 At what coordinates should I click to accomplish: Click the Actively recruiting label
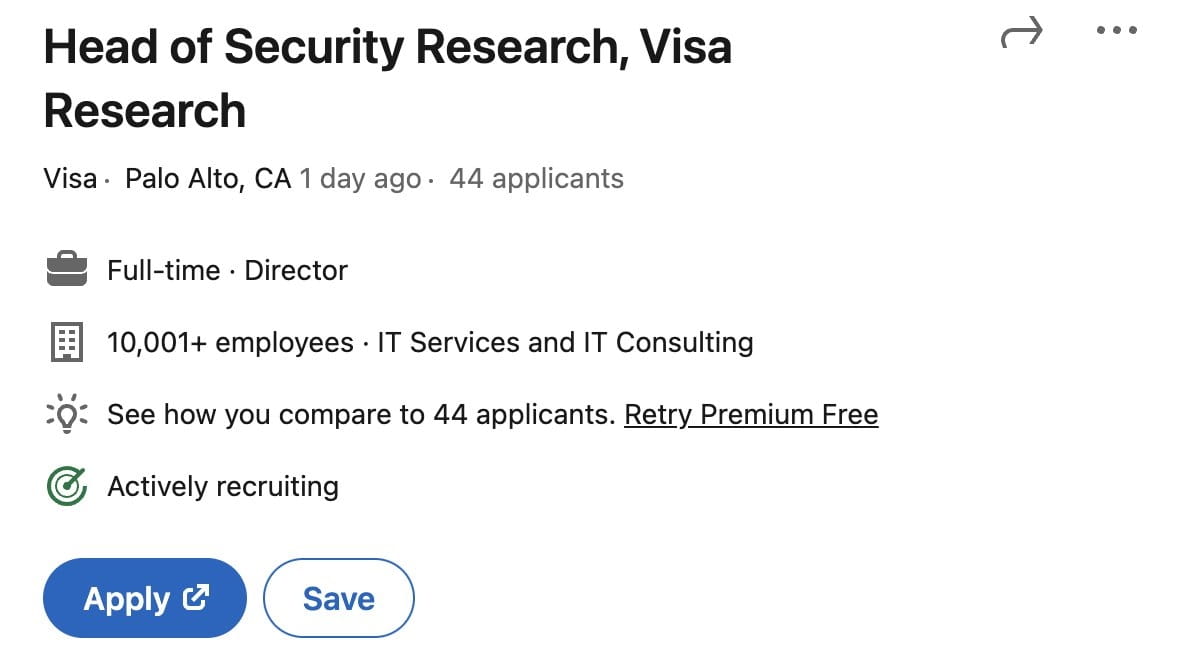(223, 487)
